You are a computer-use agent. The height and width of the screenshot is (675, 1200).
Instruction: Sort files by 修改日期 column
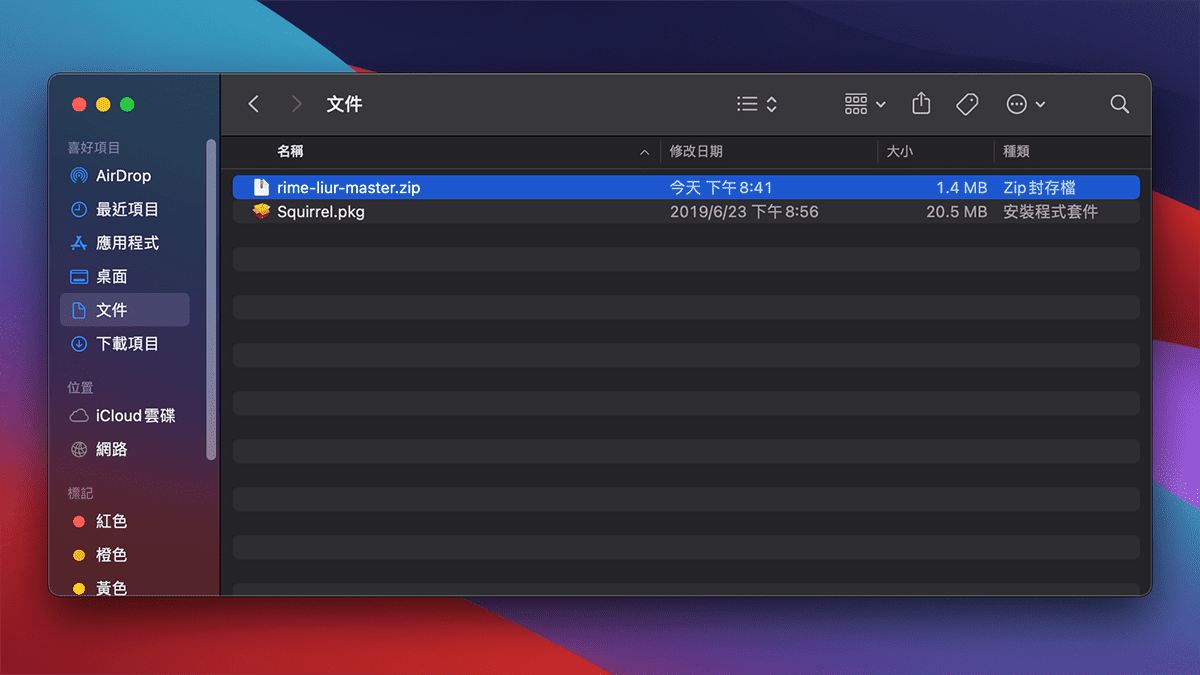[696, 152]
